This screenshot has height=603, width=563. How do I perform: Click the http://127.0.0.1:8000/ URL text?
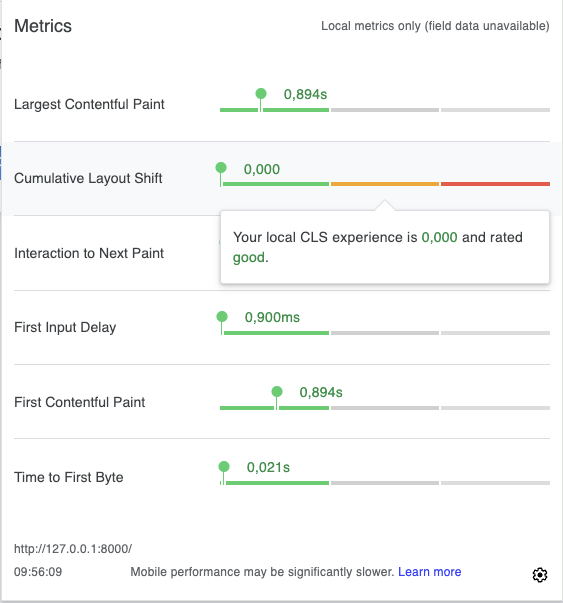pos(73,549)
